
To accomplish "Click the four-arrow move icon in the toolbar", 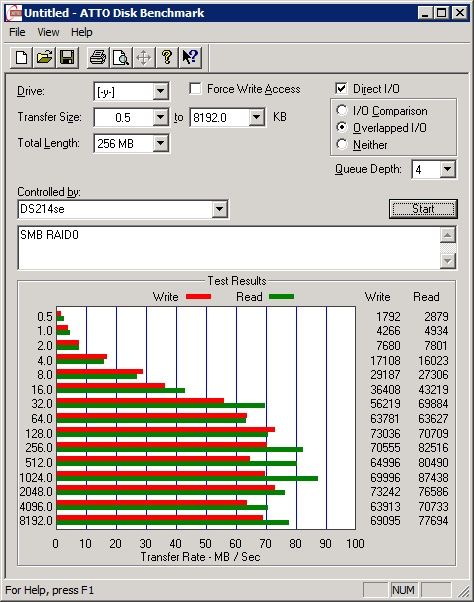I will (144, 58).
